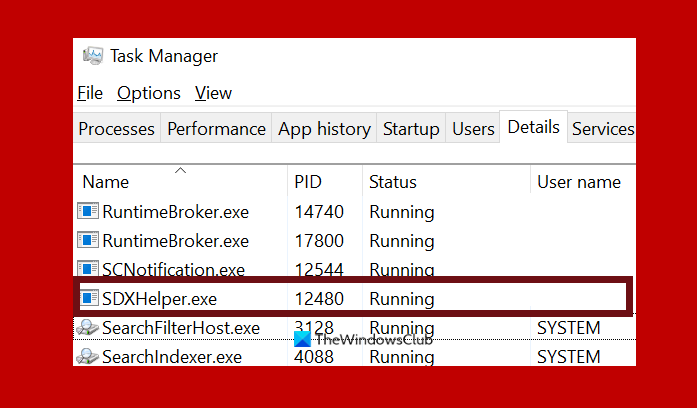This screenshot has height=408, width=697.
Task: Click the SearchFilterHost.exe process icon
Action: coord(89,328)
